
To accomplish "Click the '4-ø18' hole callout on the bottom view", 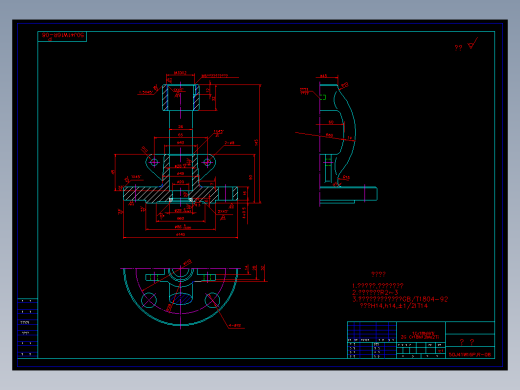I will pyautogui.click(x=235, y=326).
